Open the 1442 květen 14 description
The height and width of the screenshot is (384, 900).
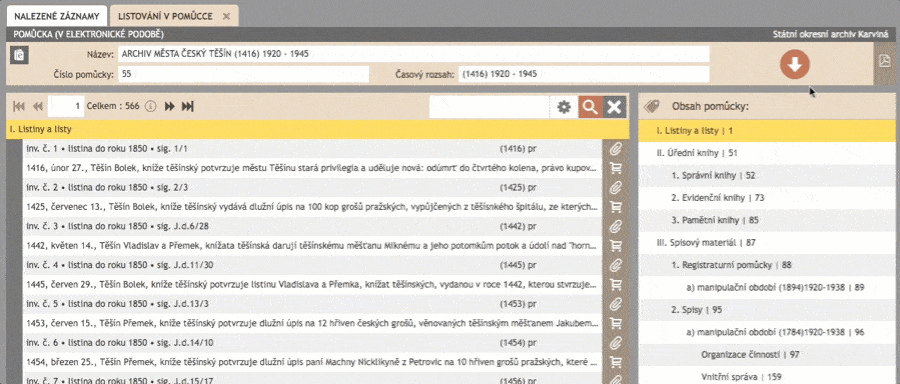point(313,246)
